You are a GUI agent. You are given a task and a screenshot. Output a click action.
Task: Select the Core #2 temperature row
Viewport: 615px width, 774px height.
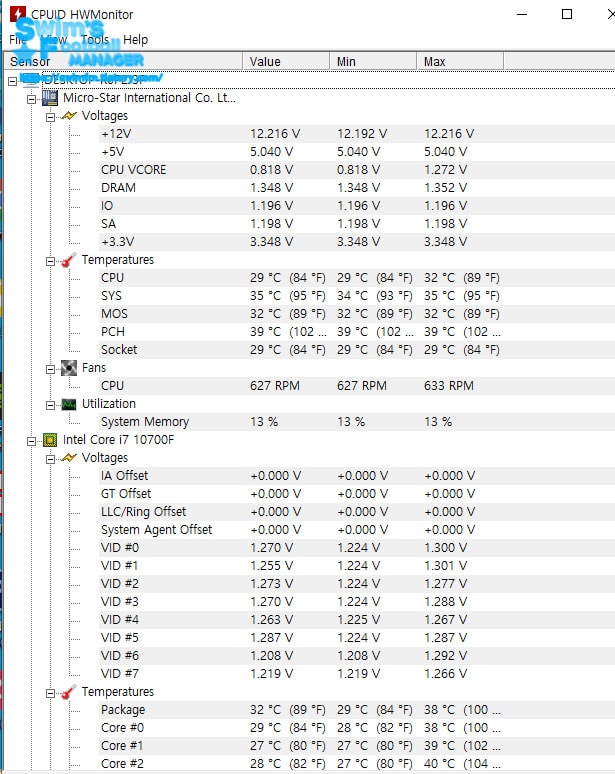click(x=356, y=764)
